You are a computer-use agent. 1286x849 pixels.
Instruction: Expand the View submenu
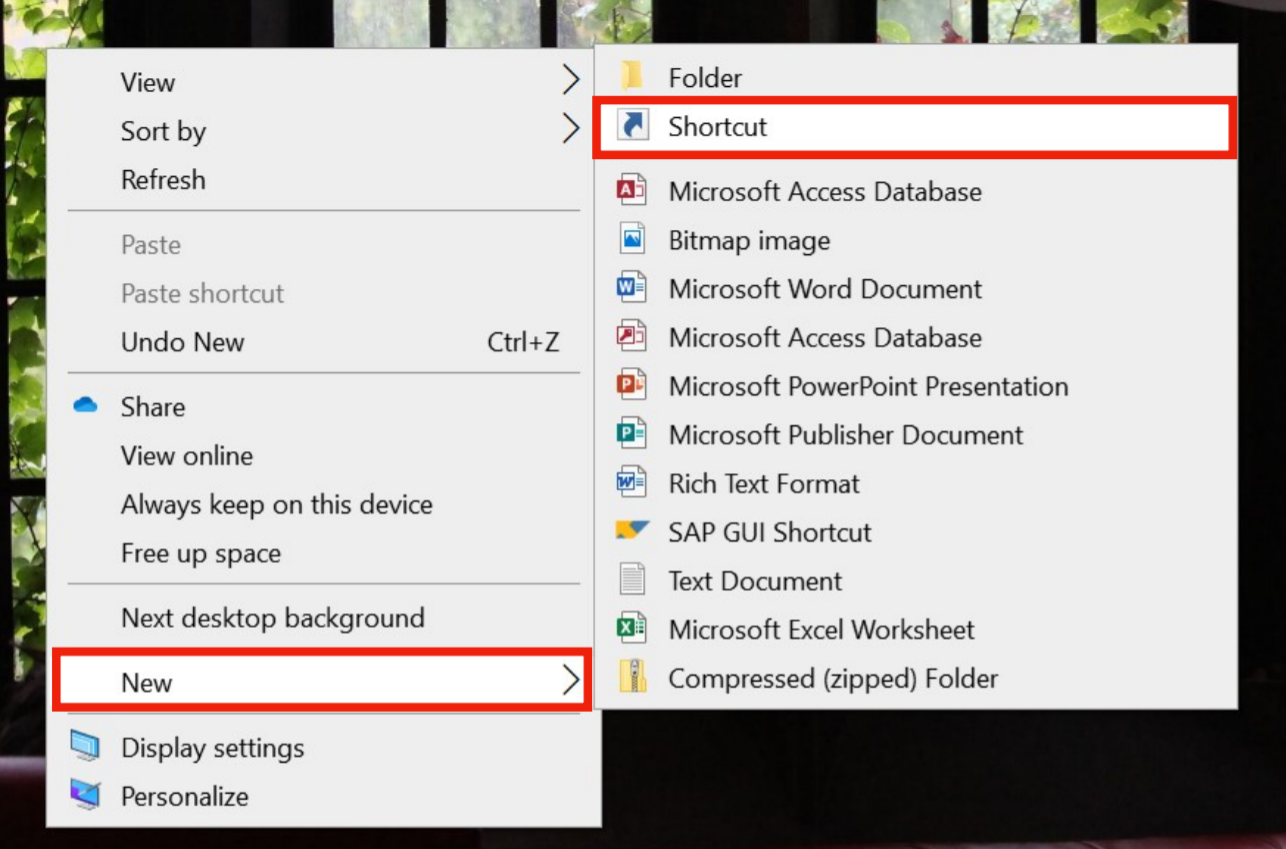pos(147,82)
